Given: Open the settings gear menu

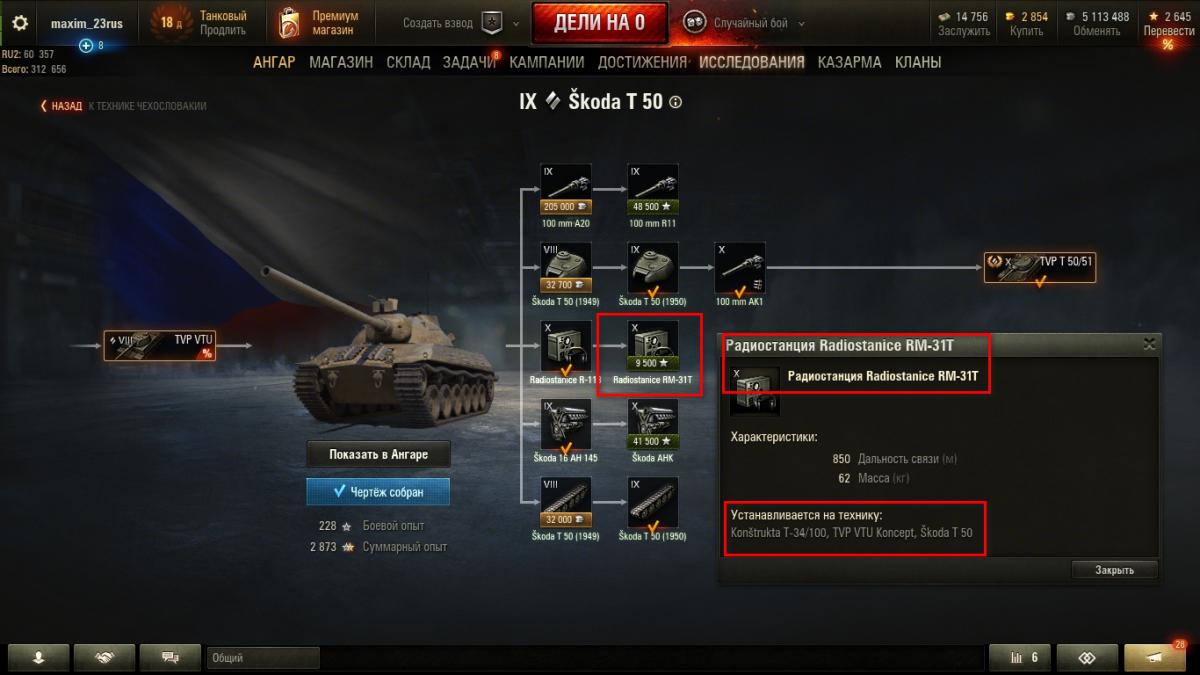Looking at the screenshot, I should [20, 23].
